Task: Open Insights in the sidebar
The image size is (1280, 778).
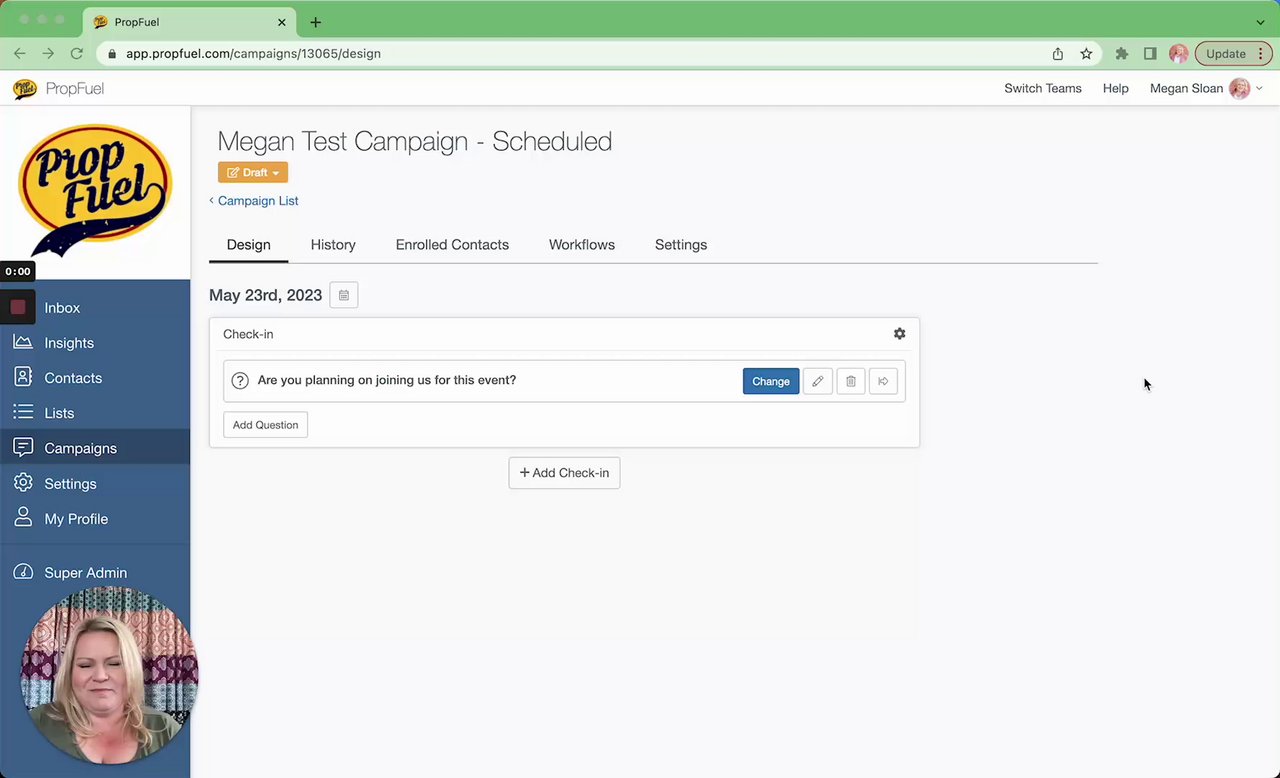Action: 69,343
